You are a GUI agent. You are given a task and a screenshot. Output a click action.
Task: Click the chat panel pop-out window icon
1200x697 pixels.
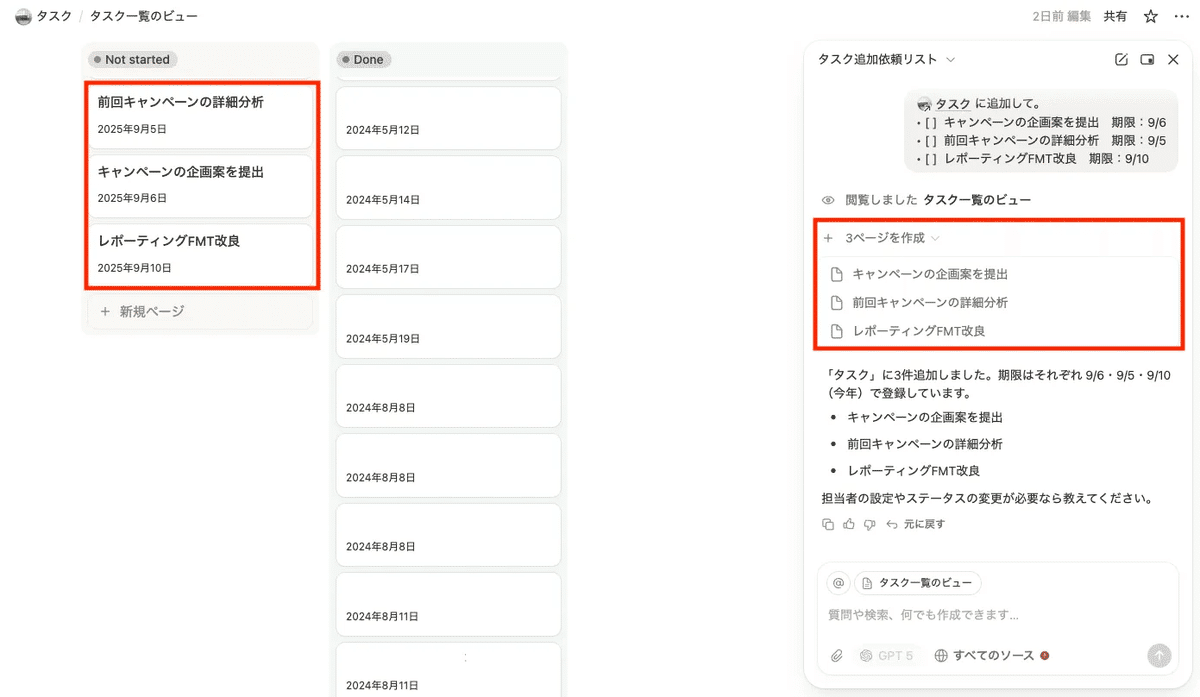click(x=1147, y=60)
